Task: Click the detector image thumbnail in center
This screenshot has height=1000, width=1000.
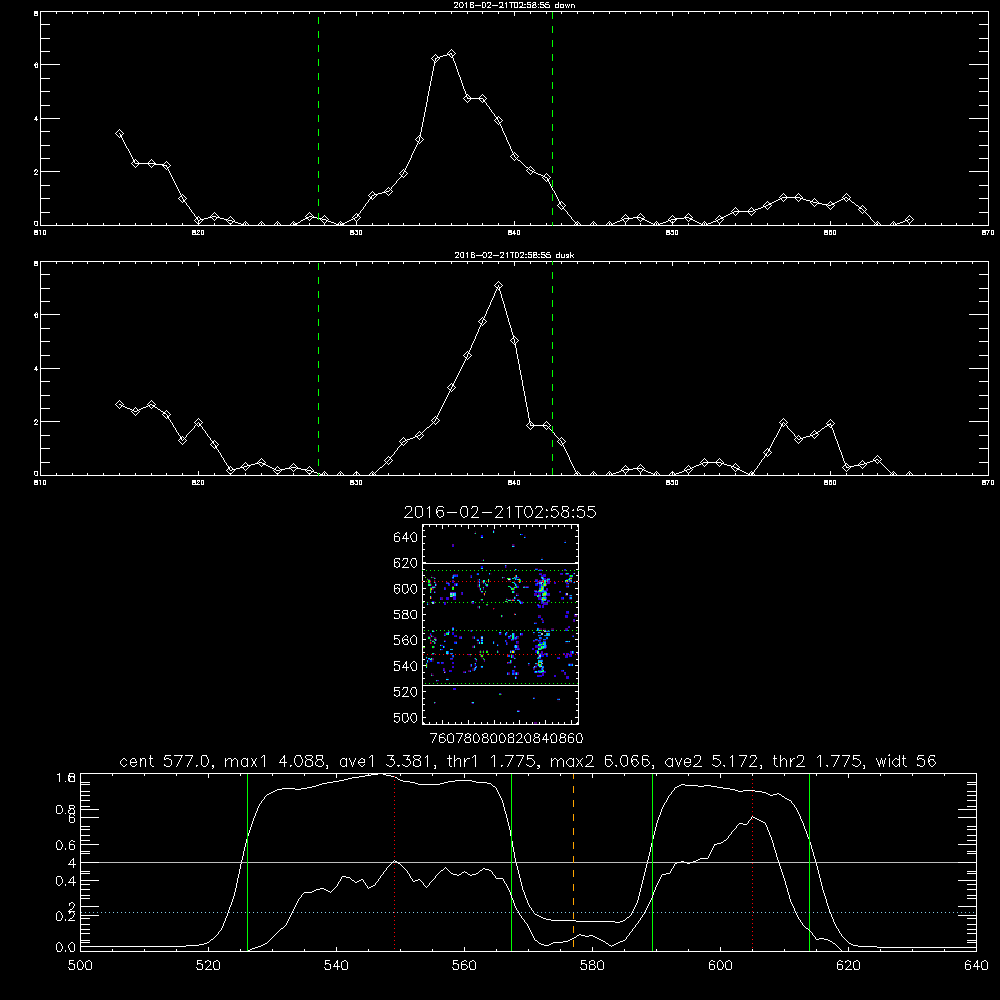Action: (501, 624)
